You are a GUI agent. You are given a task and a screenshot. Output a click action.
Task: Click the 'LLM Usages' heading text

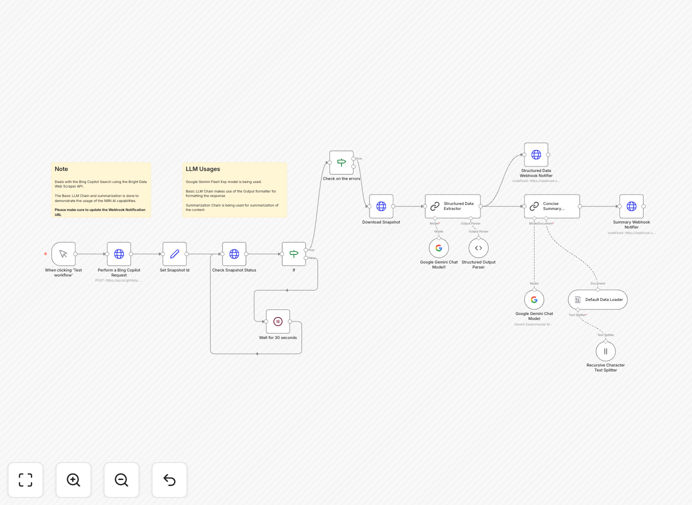203,169
